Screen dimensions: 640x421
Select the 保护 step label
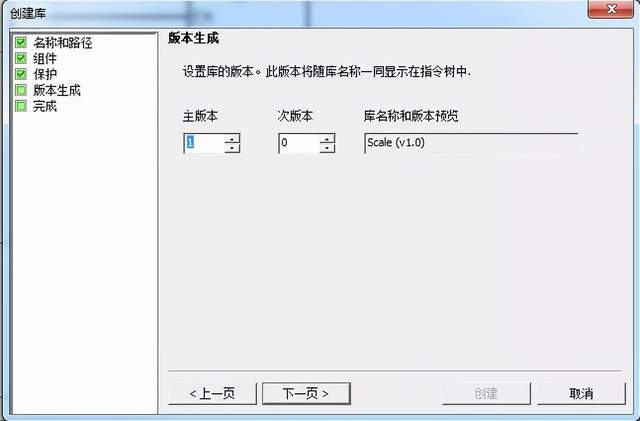[x=45, y=74]
